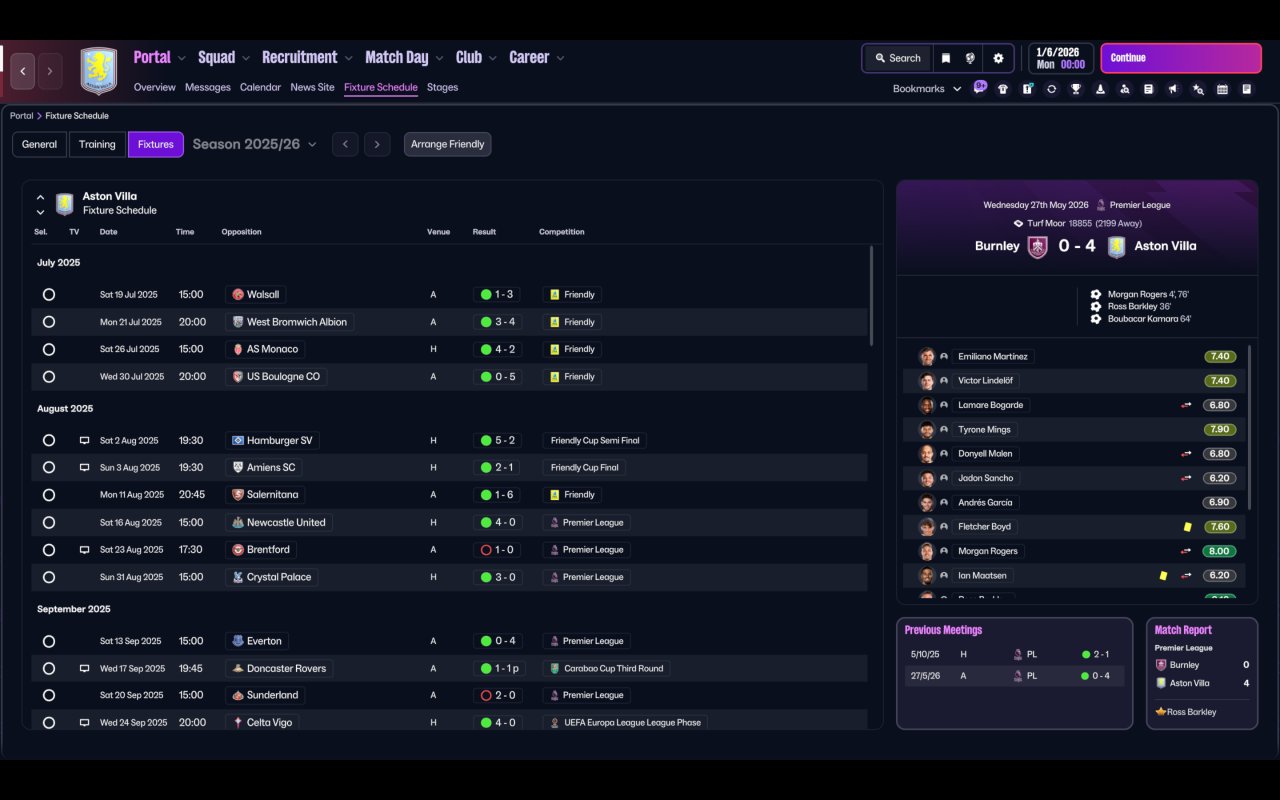This screenshot has height=800, width=1280.
Task: Open the notifications speech bubble with 9+ badge
Action: pos(979,88)
